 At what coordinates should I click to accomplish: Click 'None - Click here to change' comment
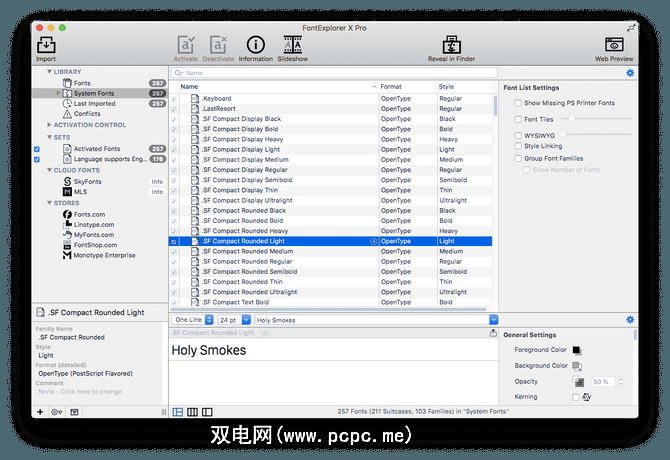(80, 392)
